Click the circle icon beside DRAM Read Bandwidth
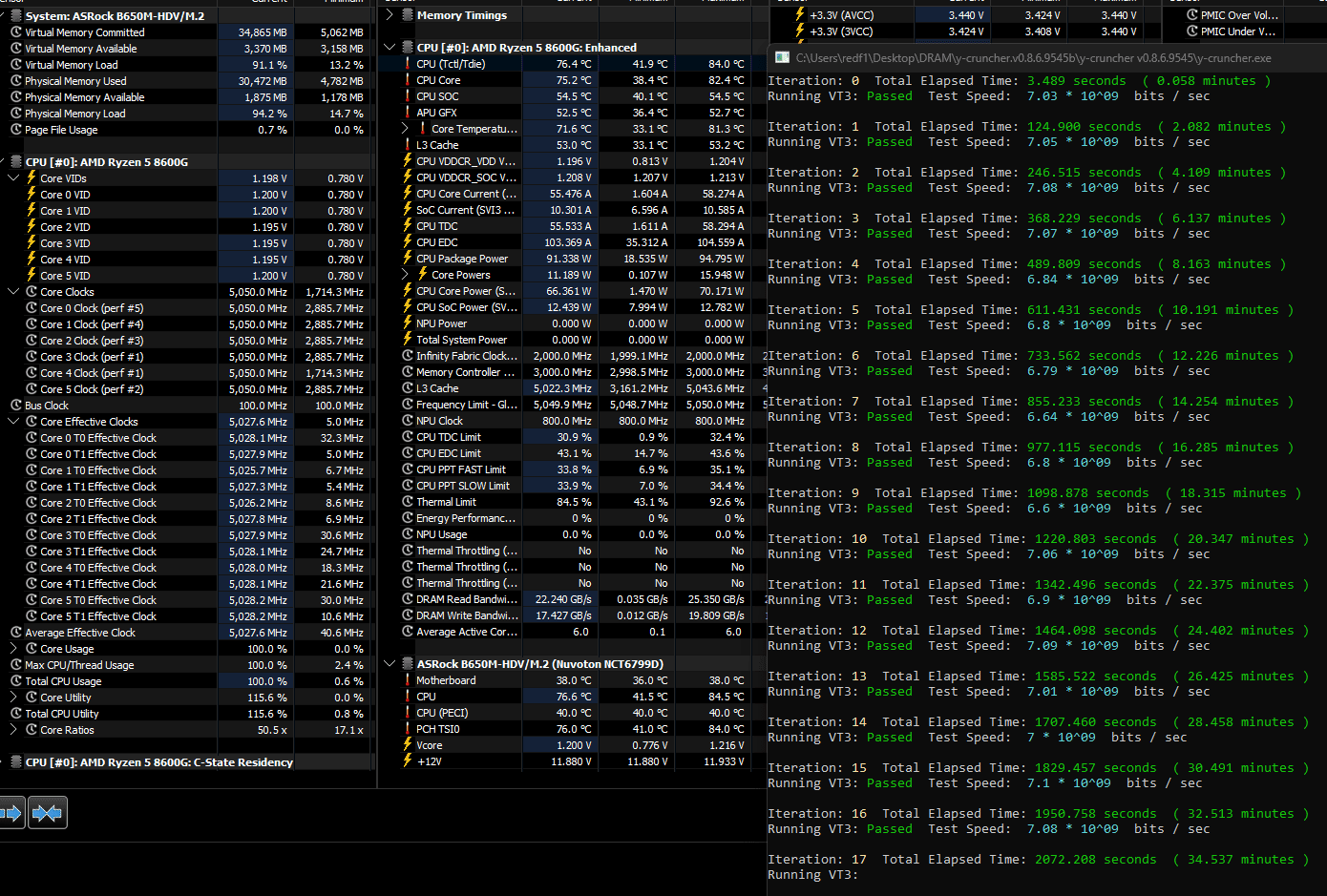Viewport: 1327px width, 896px height. click(x=408, y=599)
